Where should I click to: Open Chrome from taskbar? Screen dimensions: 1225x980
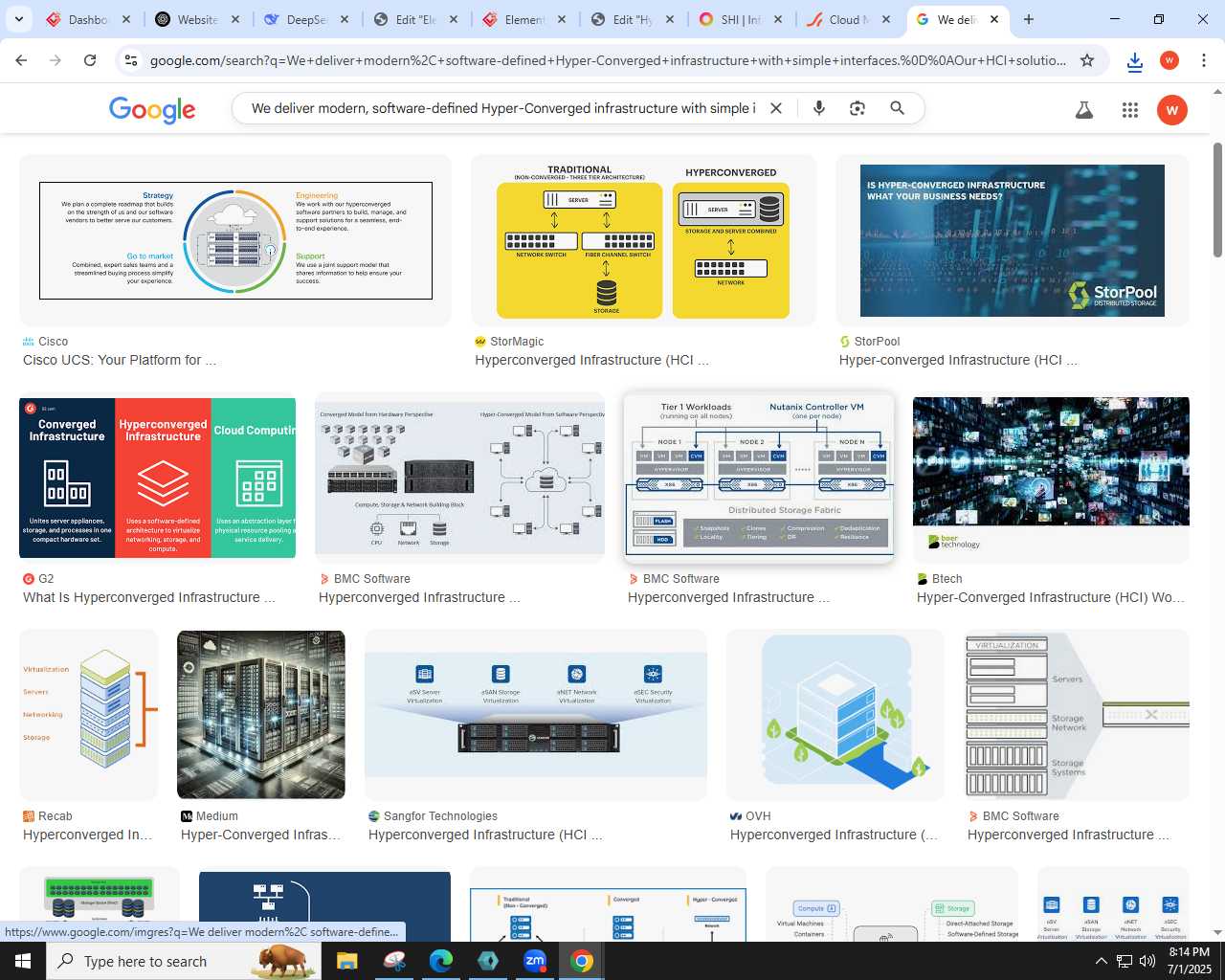582,961
